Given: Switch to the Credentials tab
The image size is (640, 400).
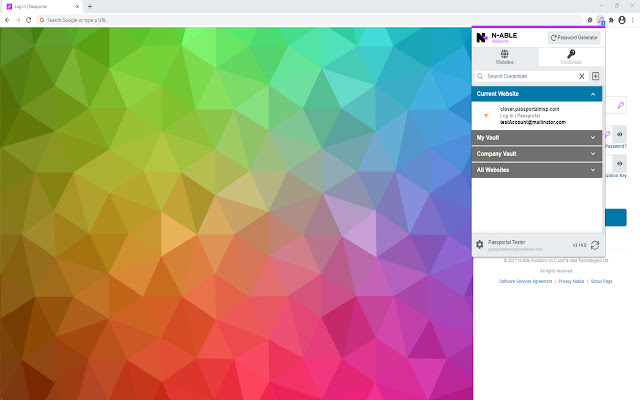Looking at the screenshot, I should [x=570, y=57].
